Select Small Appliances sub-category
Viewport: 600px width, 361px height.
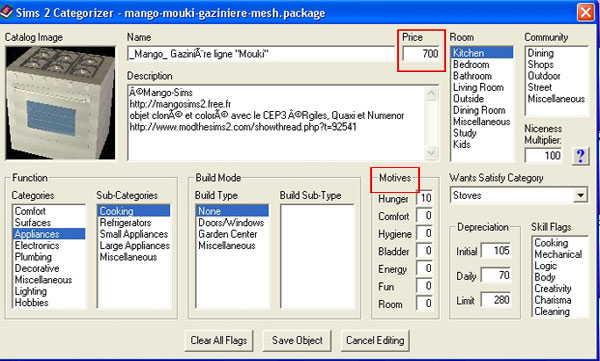pyautogui.click(x=134, y=234)
